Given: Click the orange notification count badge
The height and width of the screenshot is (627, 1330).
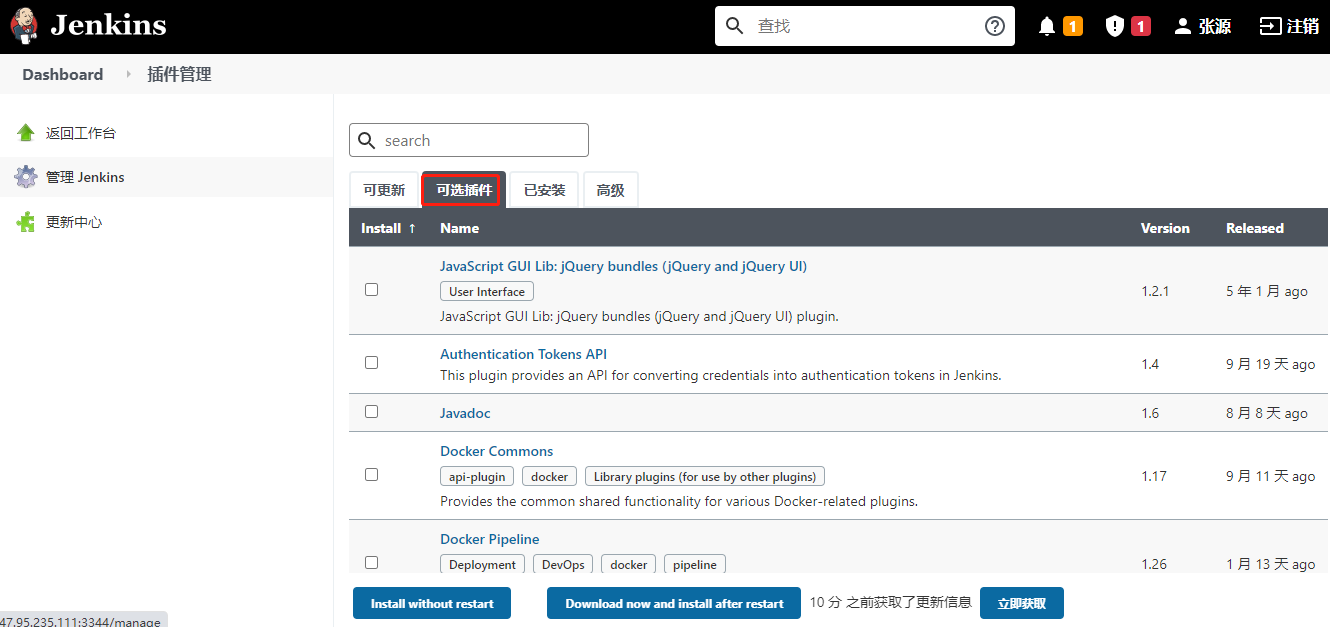Looking at the screenshot, I should (1073, 26).
